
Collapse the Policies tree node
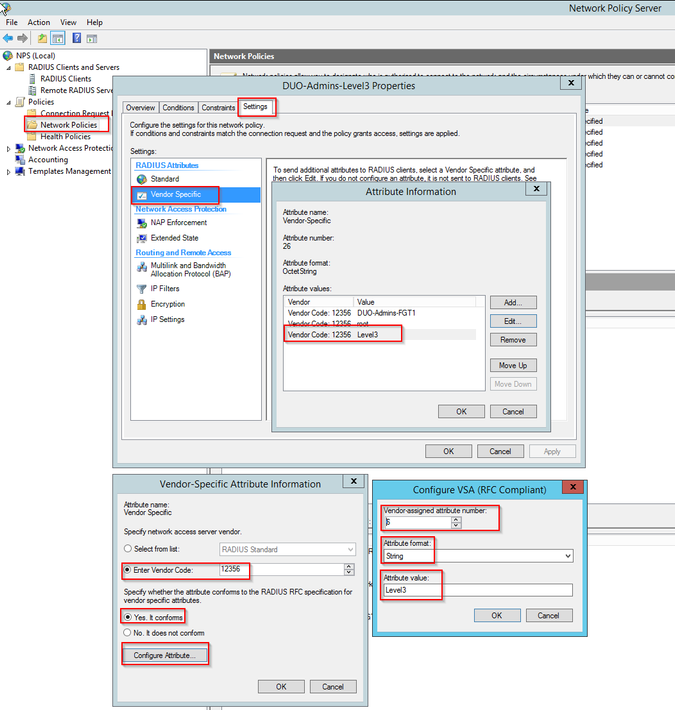click(x=9, y=102)
